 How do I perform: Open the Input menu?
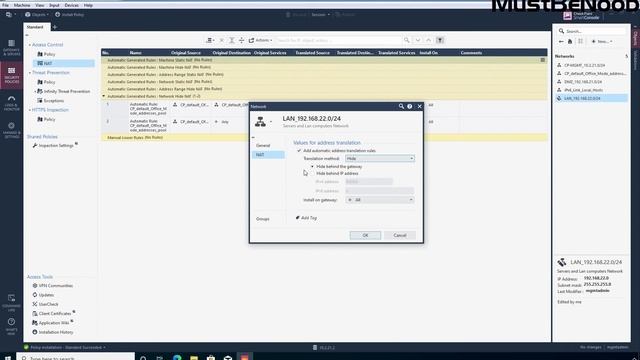54,5
